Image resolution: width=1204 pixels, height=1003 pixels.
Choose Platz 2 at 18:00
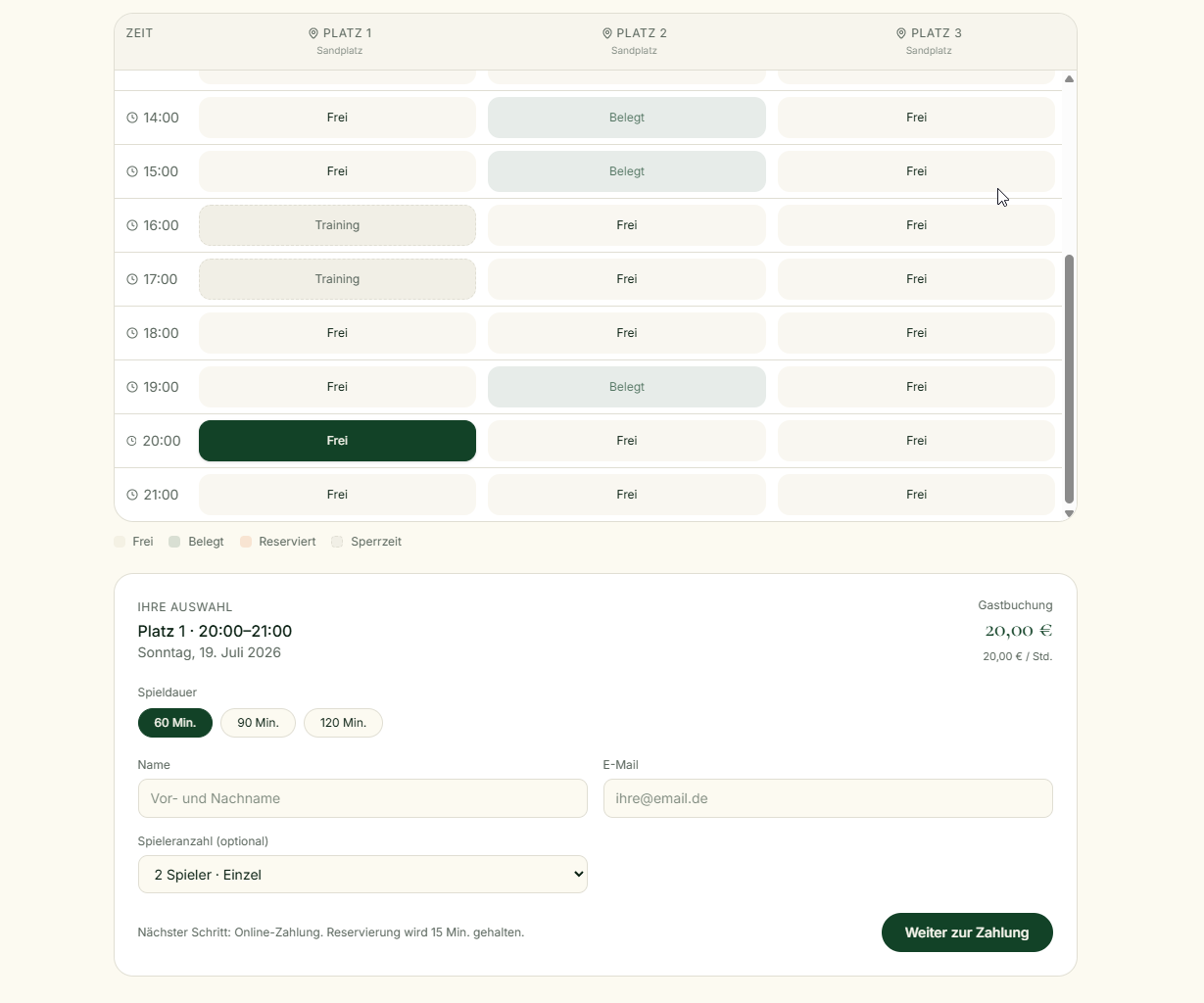[627, 333]
